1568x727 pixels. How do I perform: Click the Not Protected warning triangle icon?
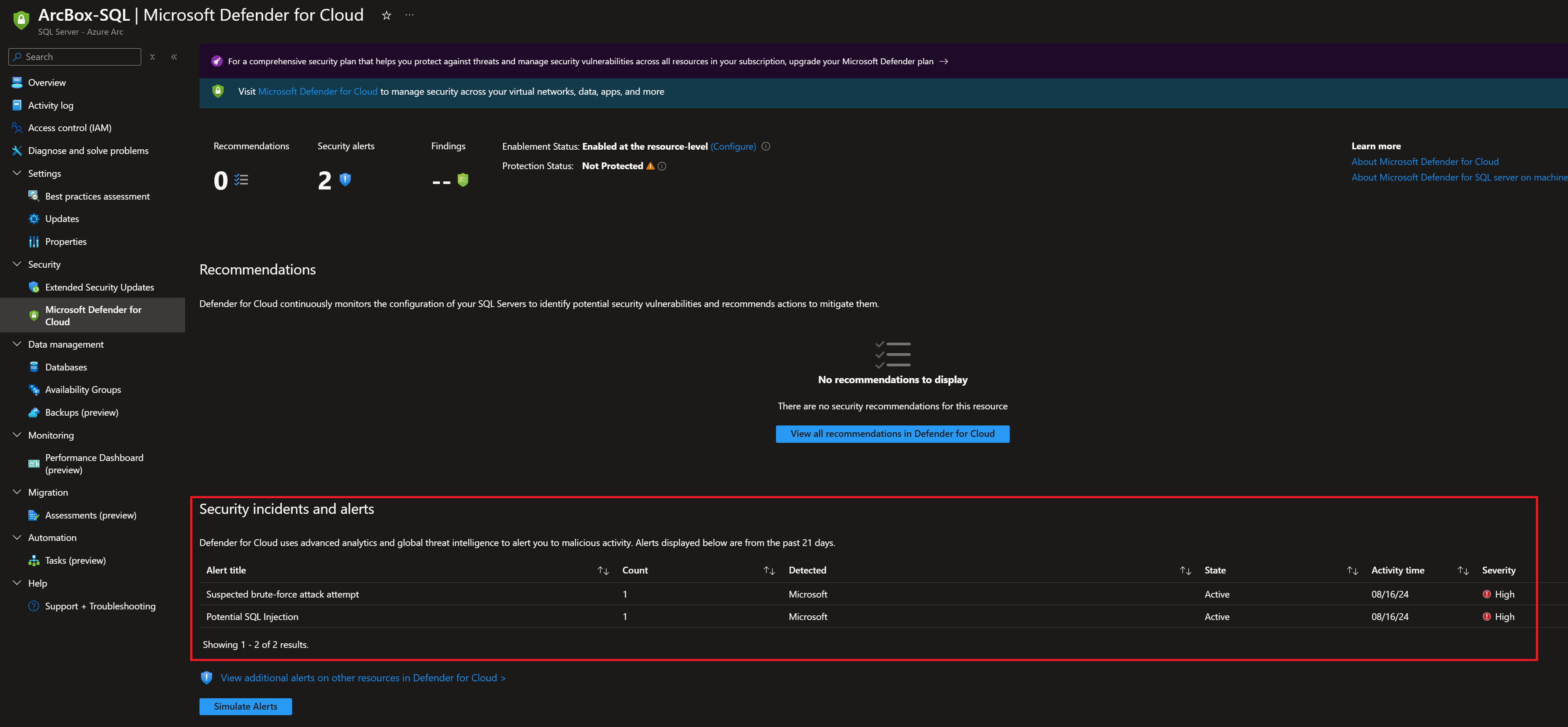click(x=650, y=166)
